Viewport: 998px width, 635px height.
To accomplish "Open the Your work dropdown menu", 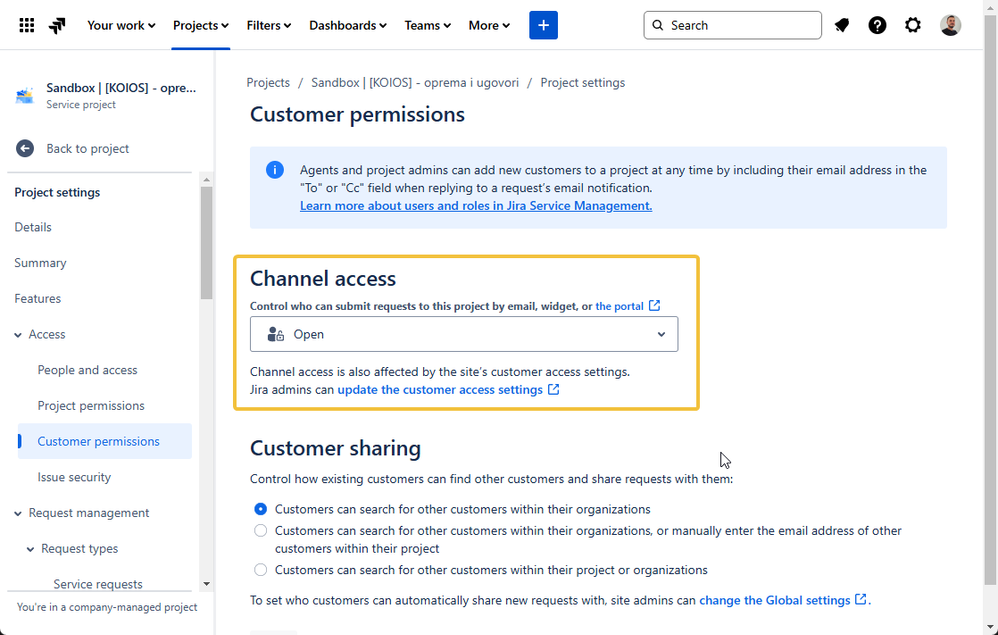I will click(121, 25).
